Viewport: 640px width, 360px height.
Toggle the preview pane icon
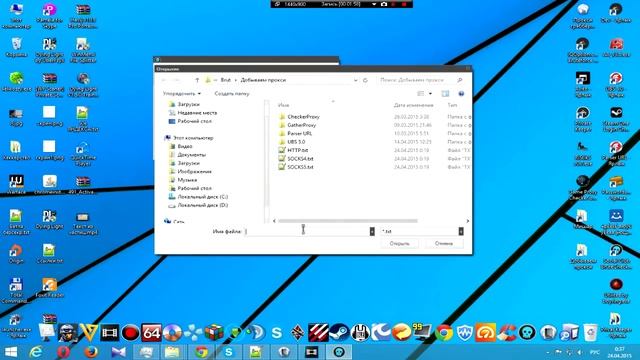tap(445, 94)
